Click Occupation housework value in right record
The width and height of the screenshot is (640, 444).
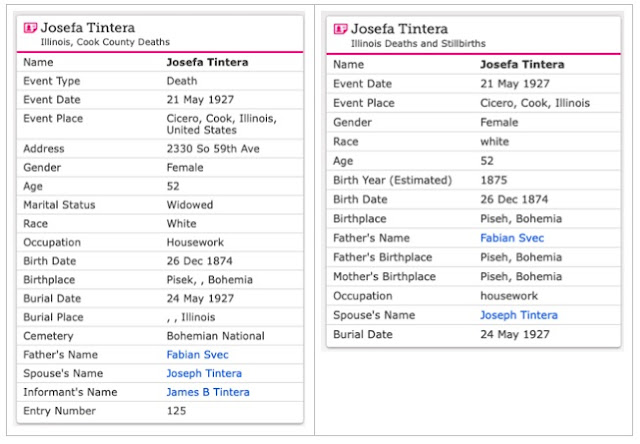[x=508, y=296]
